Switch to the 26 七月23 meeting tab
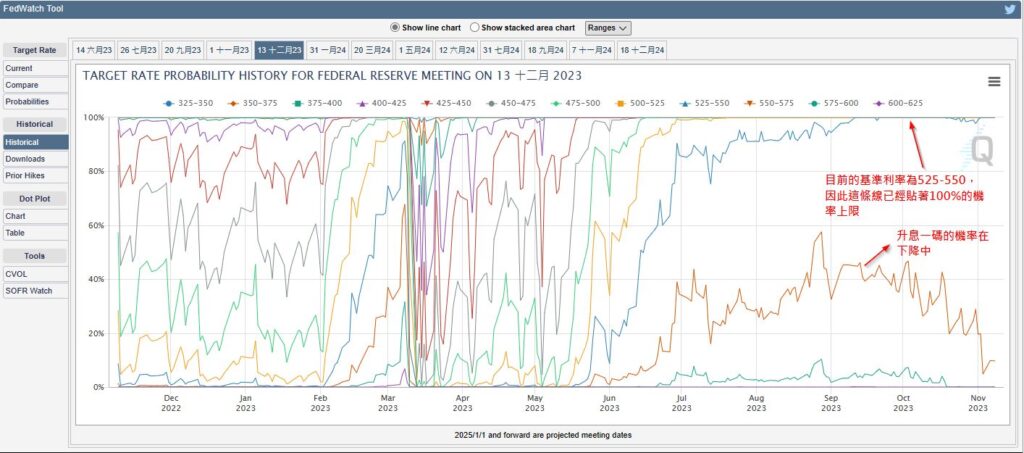1024x453 pixels. point(138,50)
